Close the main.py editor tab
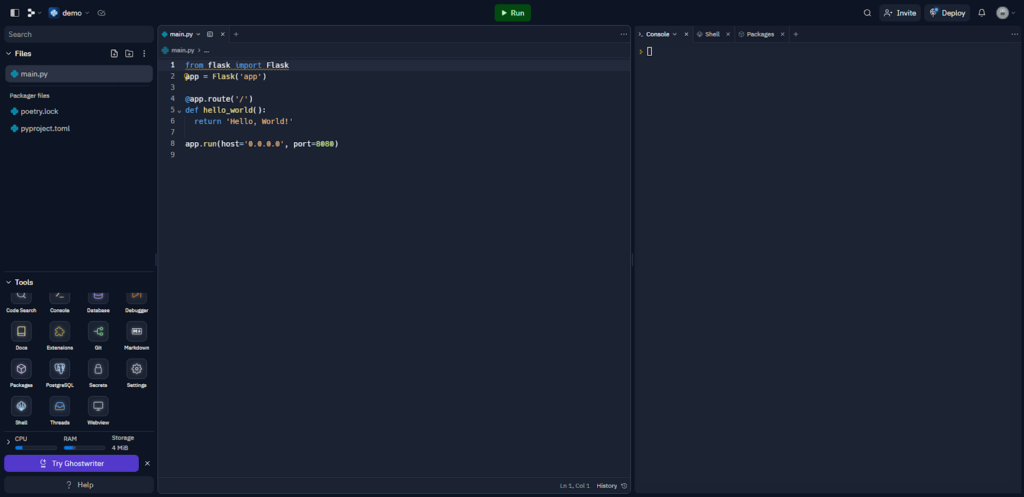 tap(223, 34)
